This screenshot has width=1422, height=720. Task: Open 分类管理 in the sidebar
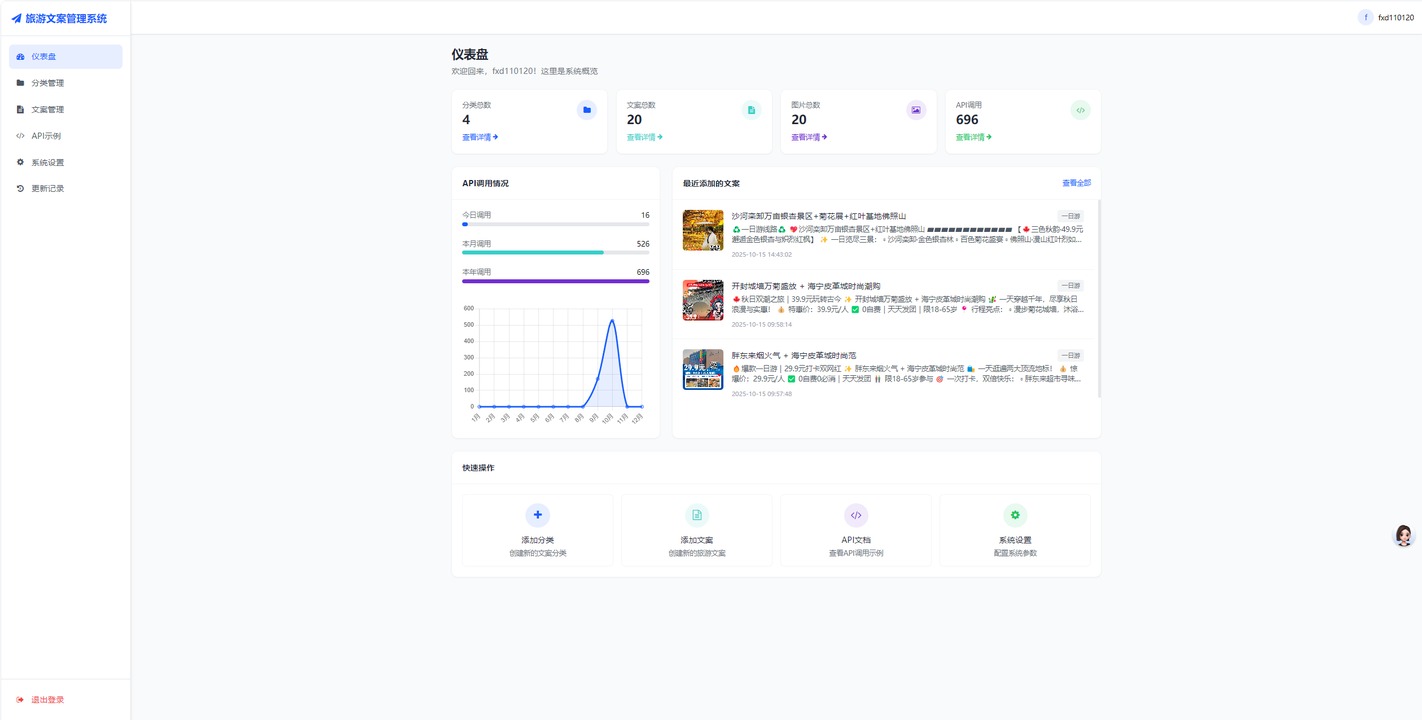pyautogui.click(x=47, y=83)
